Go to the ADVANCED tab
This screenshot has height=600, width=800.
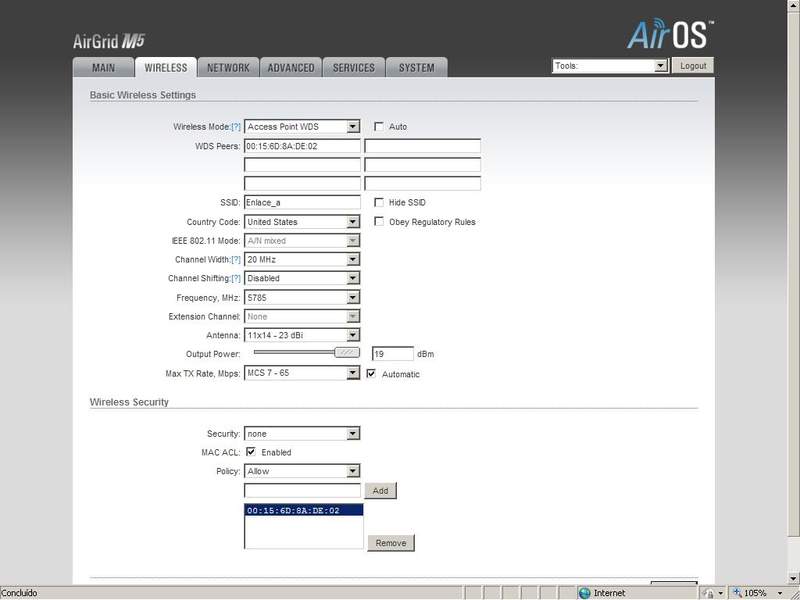(x=291, y=67)
